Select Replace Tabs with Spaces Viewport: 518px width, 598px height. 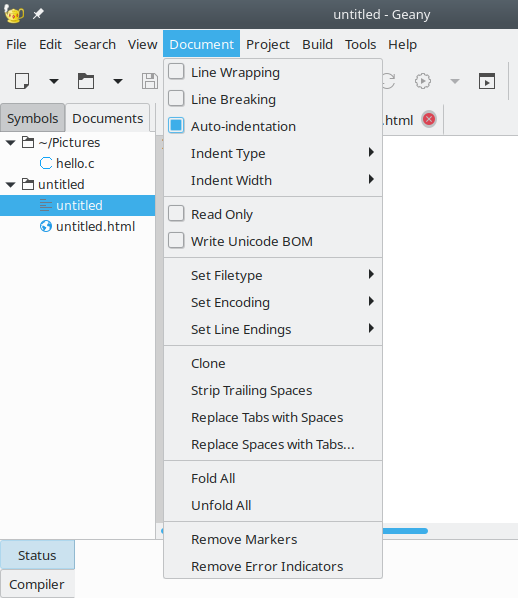coord(273,418)
